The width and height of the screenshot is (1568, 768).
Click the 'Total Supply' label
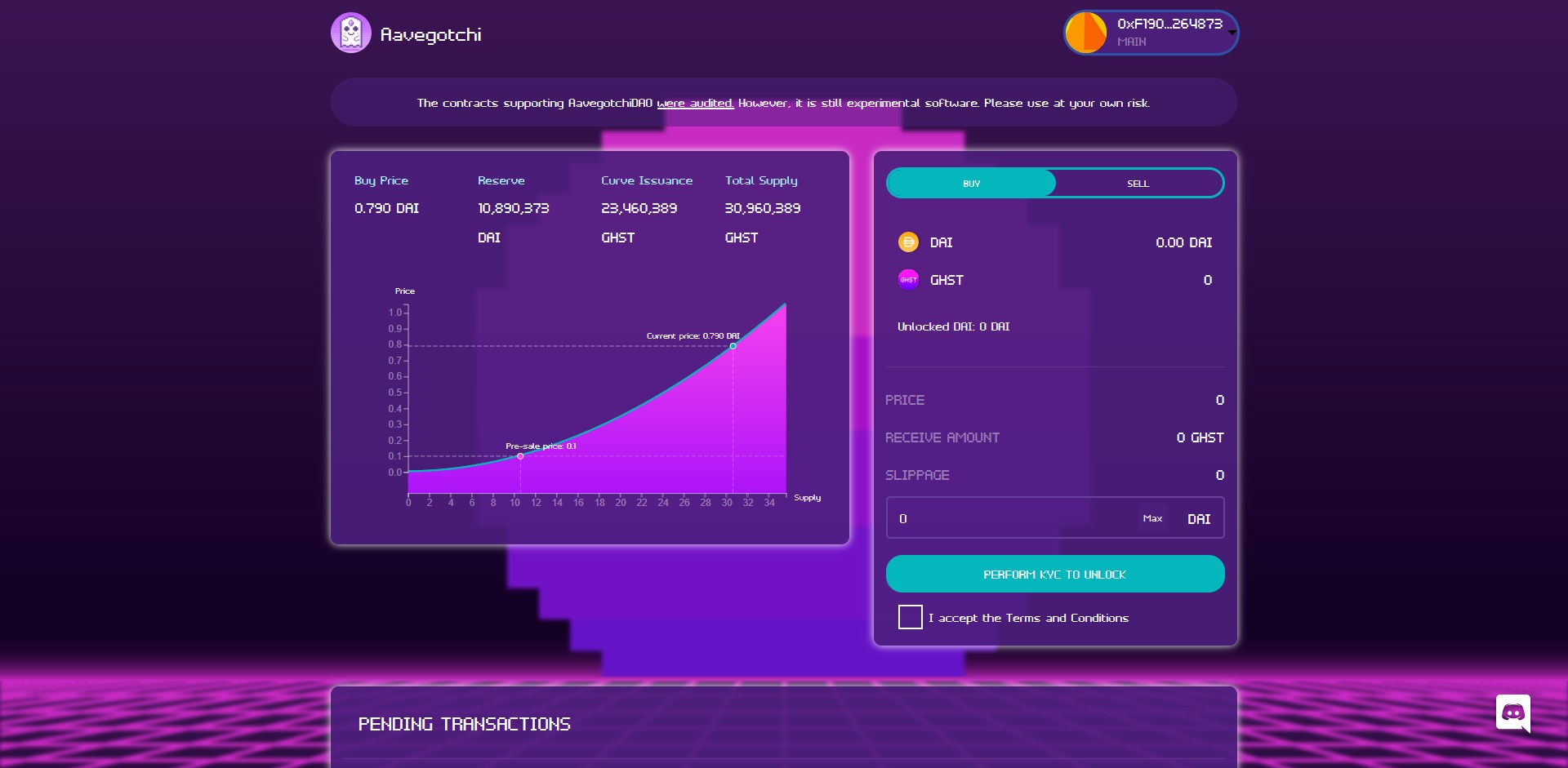coord(761,180)
